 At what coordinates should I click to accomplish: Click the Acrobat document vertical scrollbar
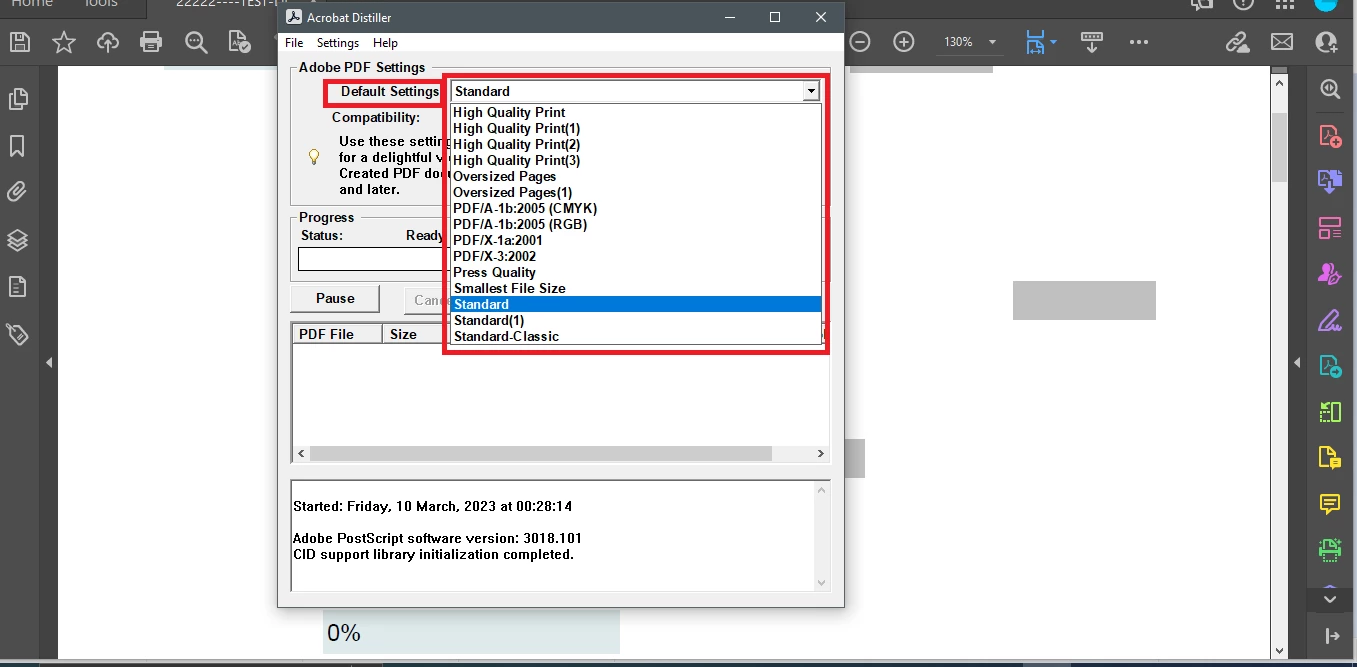[1280, 147]
